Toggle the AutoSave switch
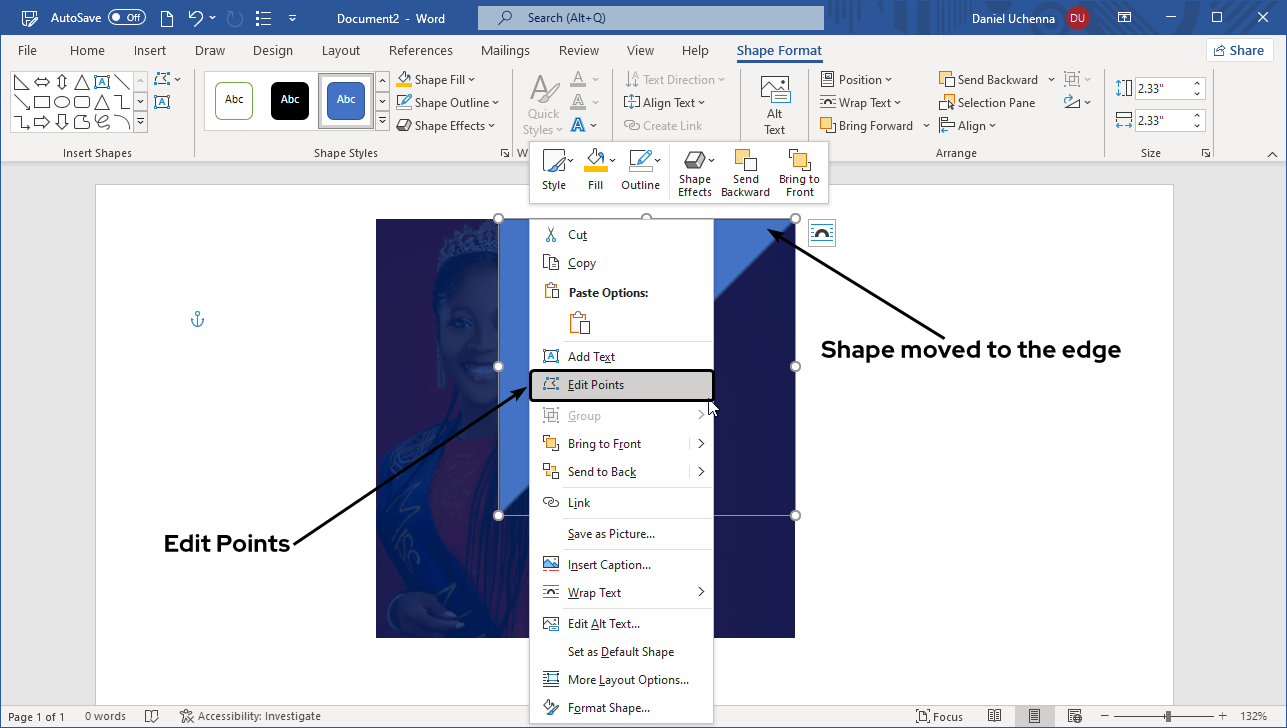 point(127,18)
